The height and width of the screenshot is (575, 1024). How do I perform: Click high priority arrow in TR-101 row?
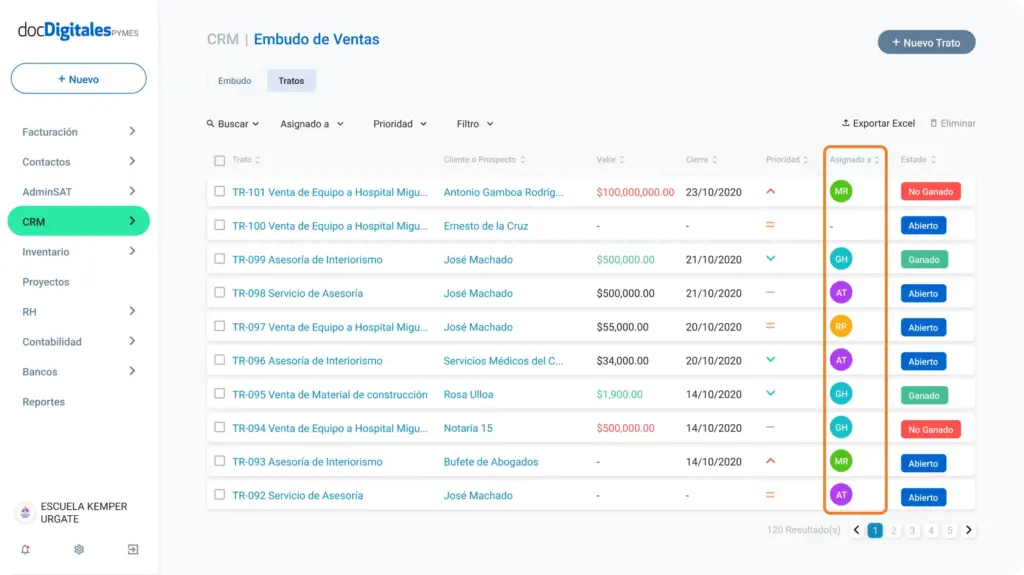pyautogui.click(x=771, y=191)
